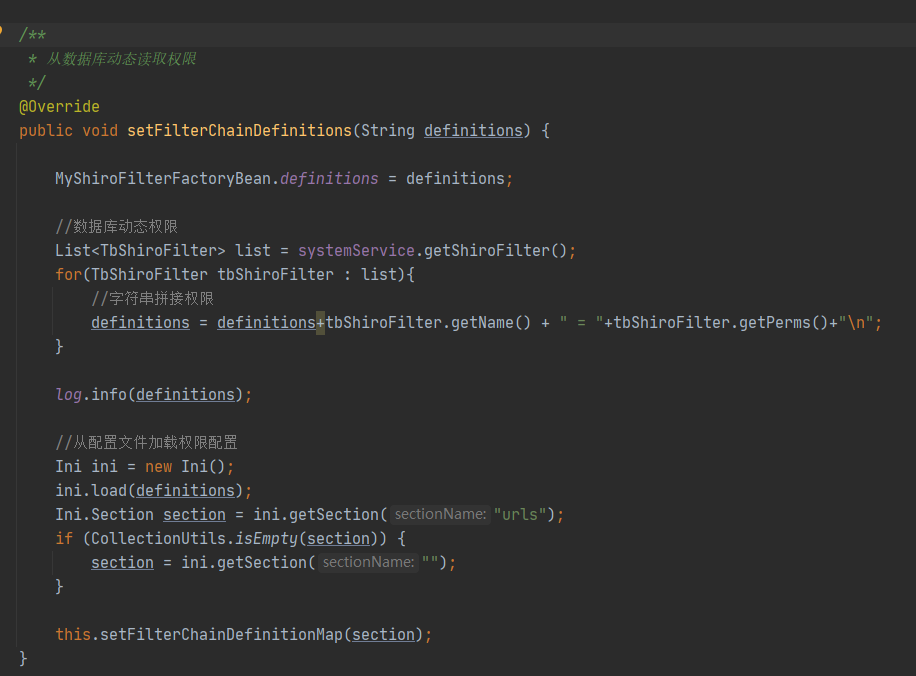Click the //数据库动态权限 comment
916x676 pixels.
click(116, 227)
